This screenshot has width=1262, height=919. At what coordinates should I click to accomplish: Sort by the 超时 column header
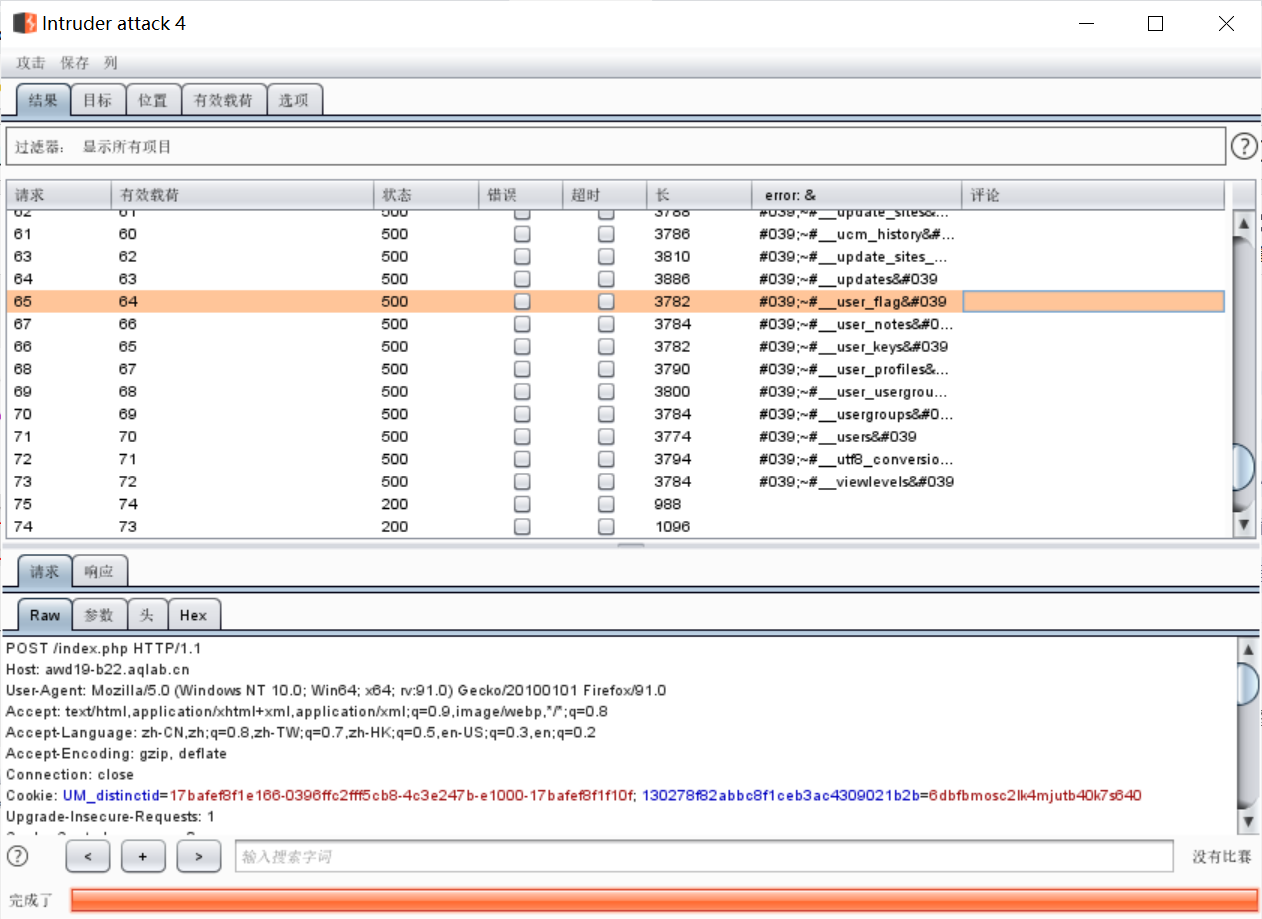(x=604, y=195)
